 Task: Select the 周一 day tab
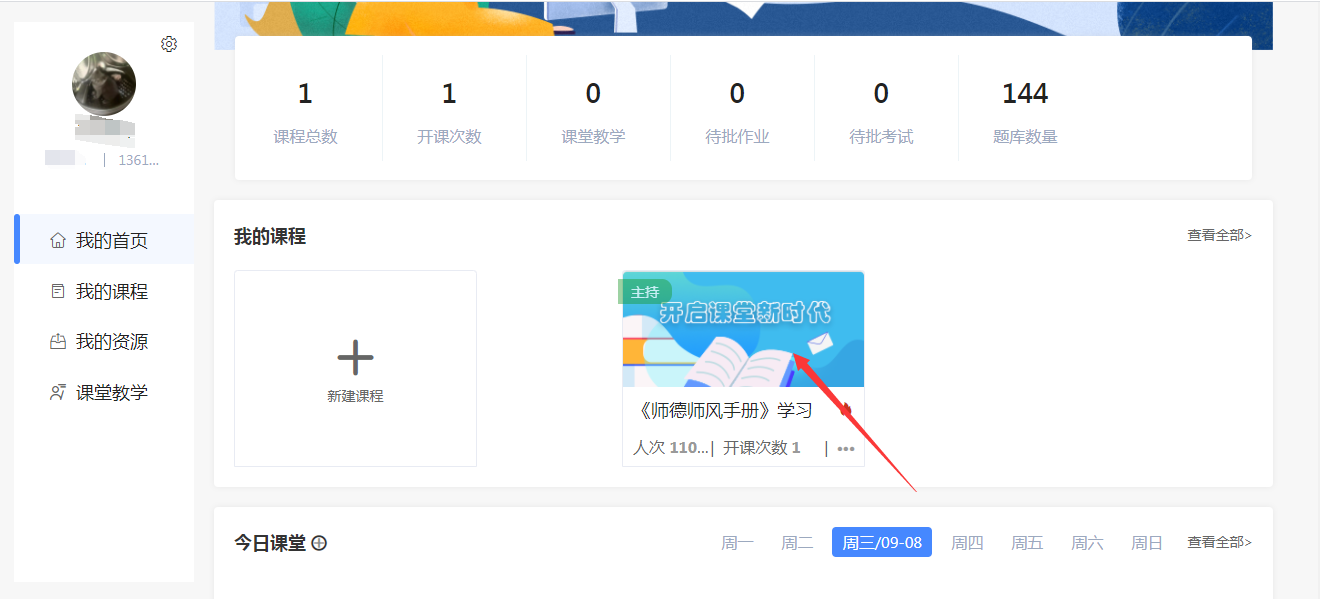tap(738, 543)
